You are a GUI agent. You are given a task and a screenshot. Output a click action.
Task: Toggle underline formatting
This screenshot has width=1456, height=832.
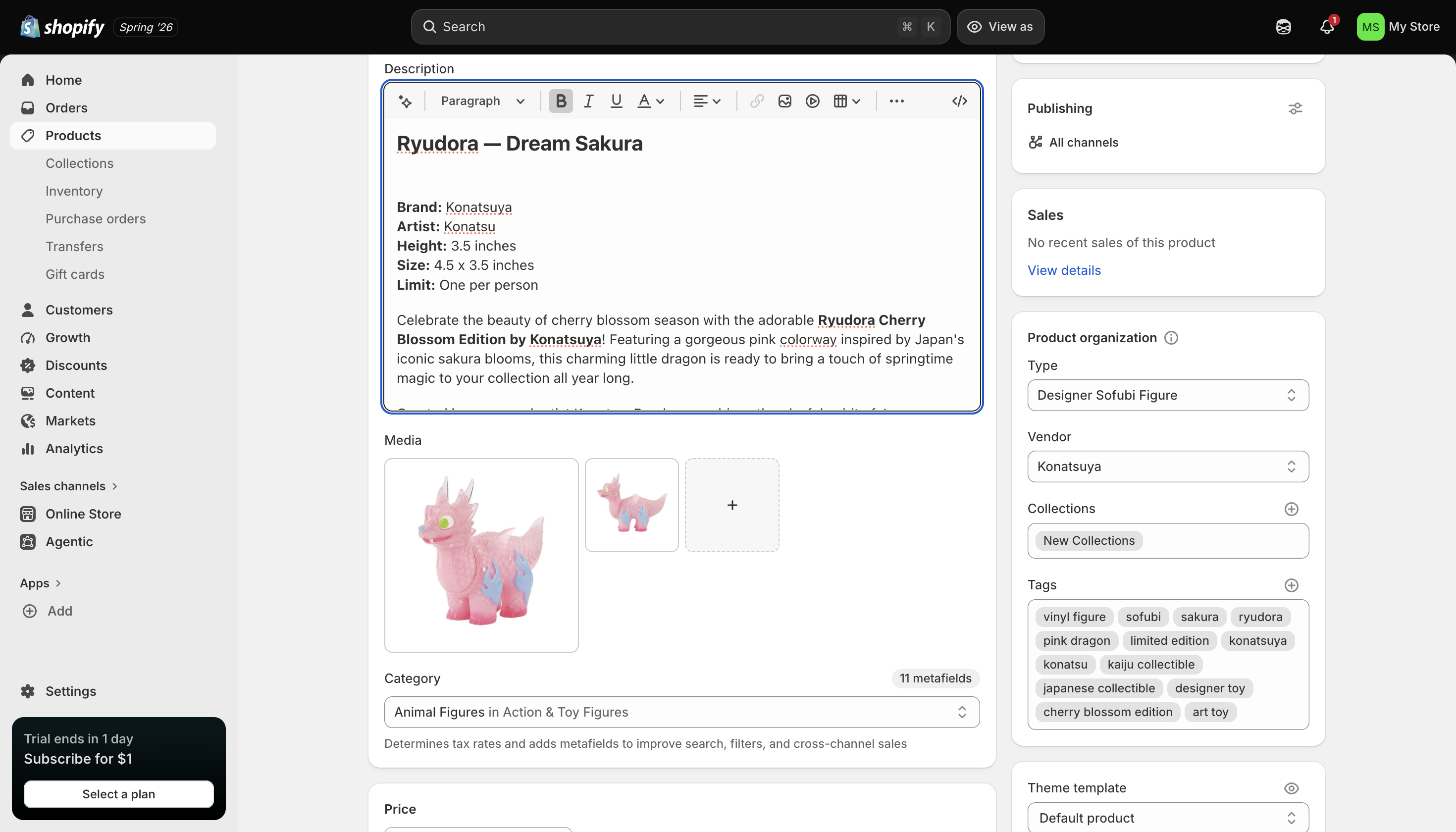click(x=616, y=101)
